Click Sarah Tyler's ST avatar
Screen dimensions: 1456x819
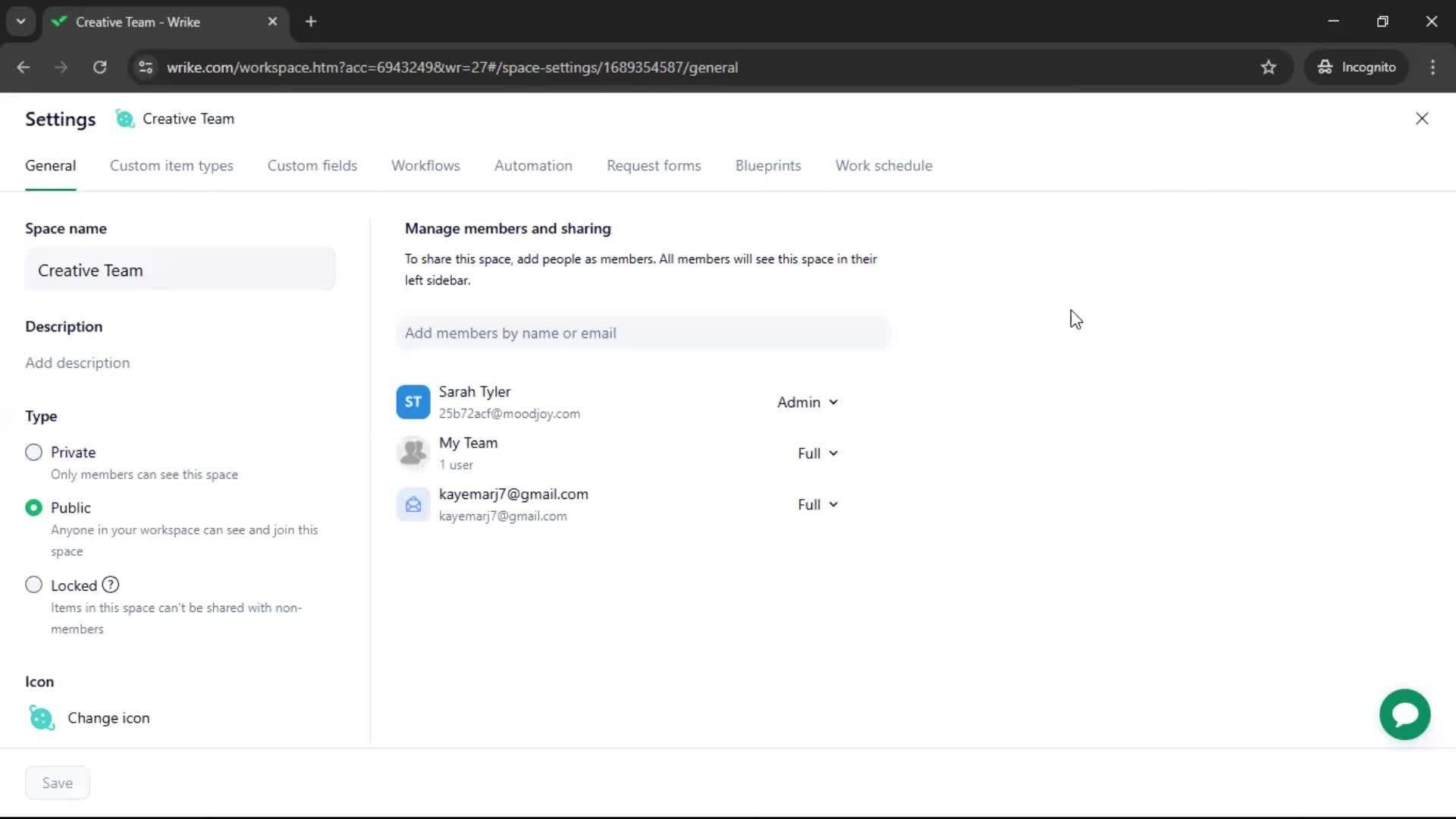coord(413,402)
